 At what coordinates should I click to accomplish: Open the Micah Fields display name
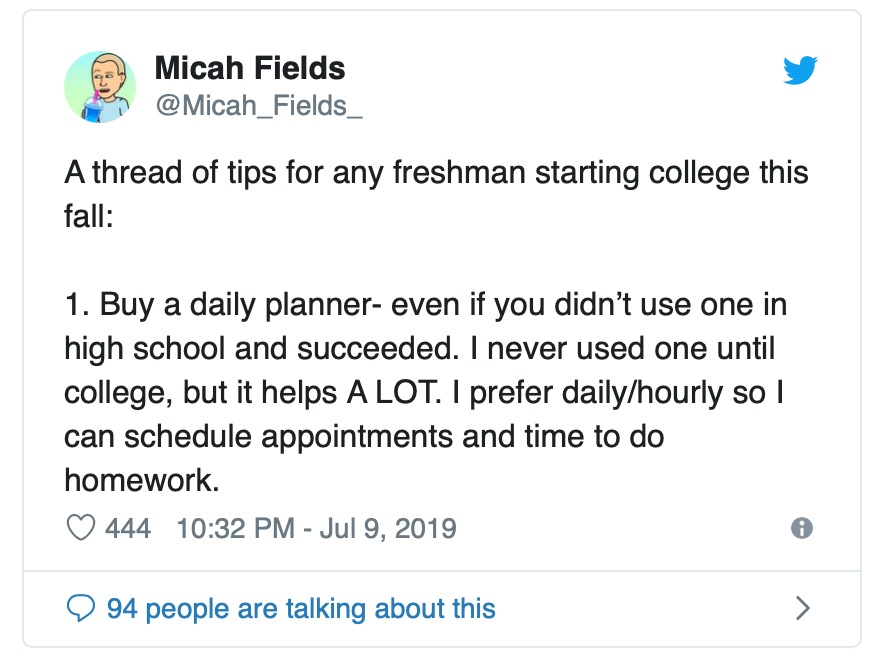pos(250,68)
